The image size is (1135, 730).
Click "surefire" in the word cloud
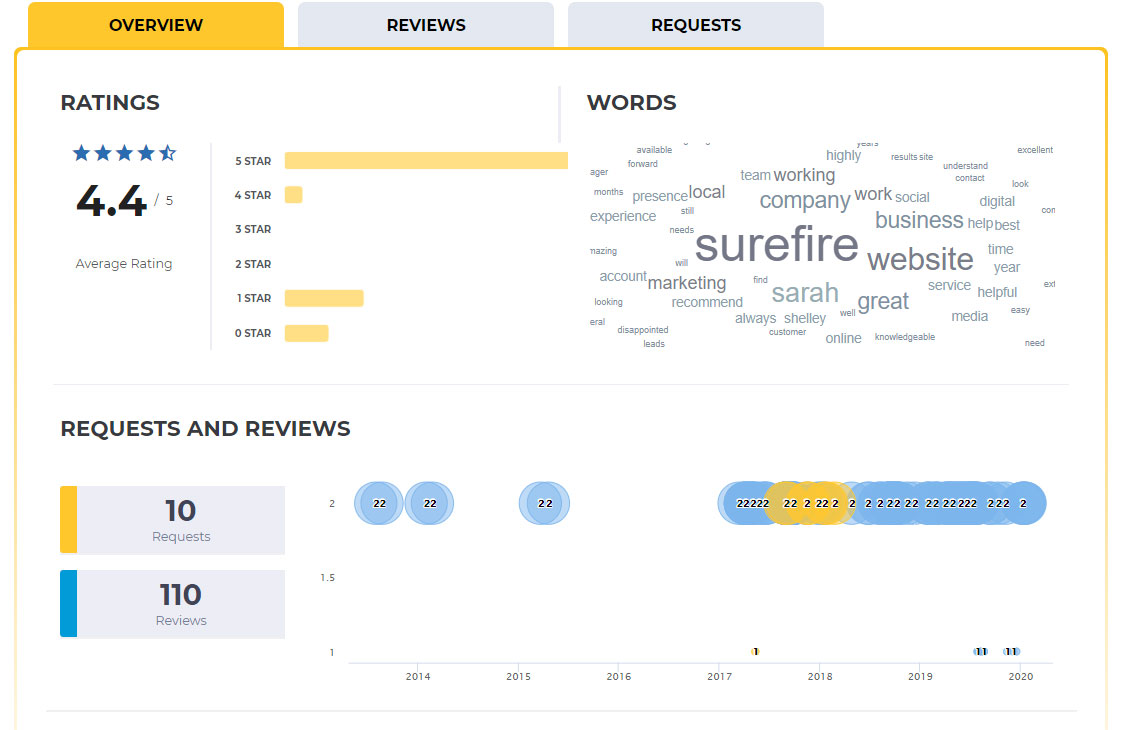tap(776, 246)
